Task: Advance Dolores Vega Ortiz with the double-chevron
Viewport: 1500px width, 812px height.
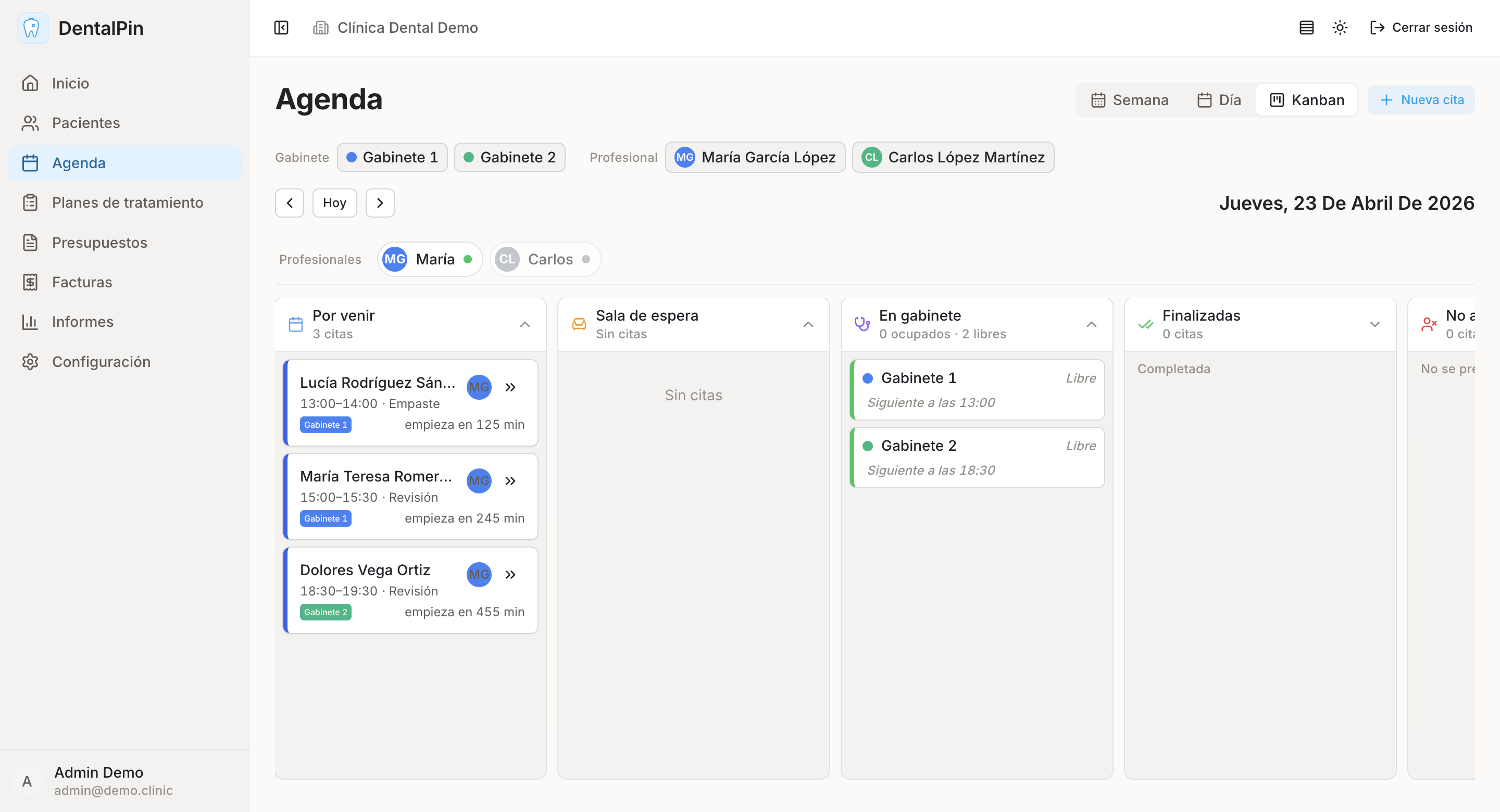Action: [510, 575]
